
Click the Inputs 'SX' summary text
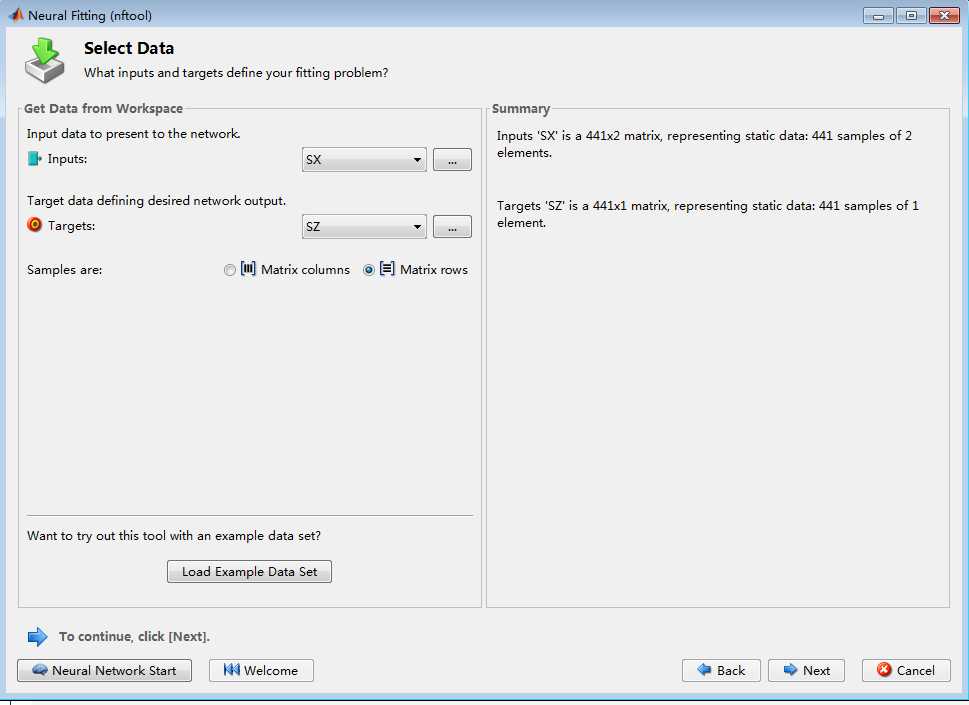point(704,144)
